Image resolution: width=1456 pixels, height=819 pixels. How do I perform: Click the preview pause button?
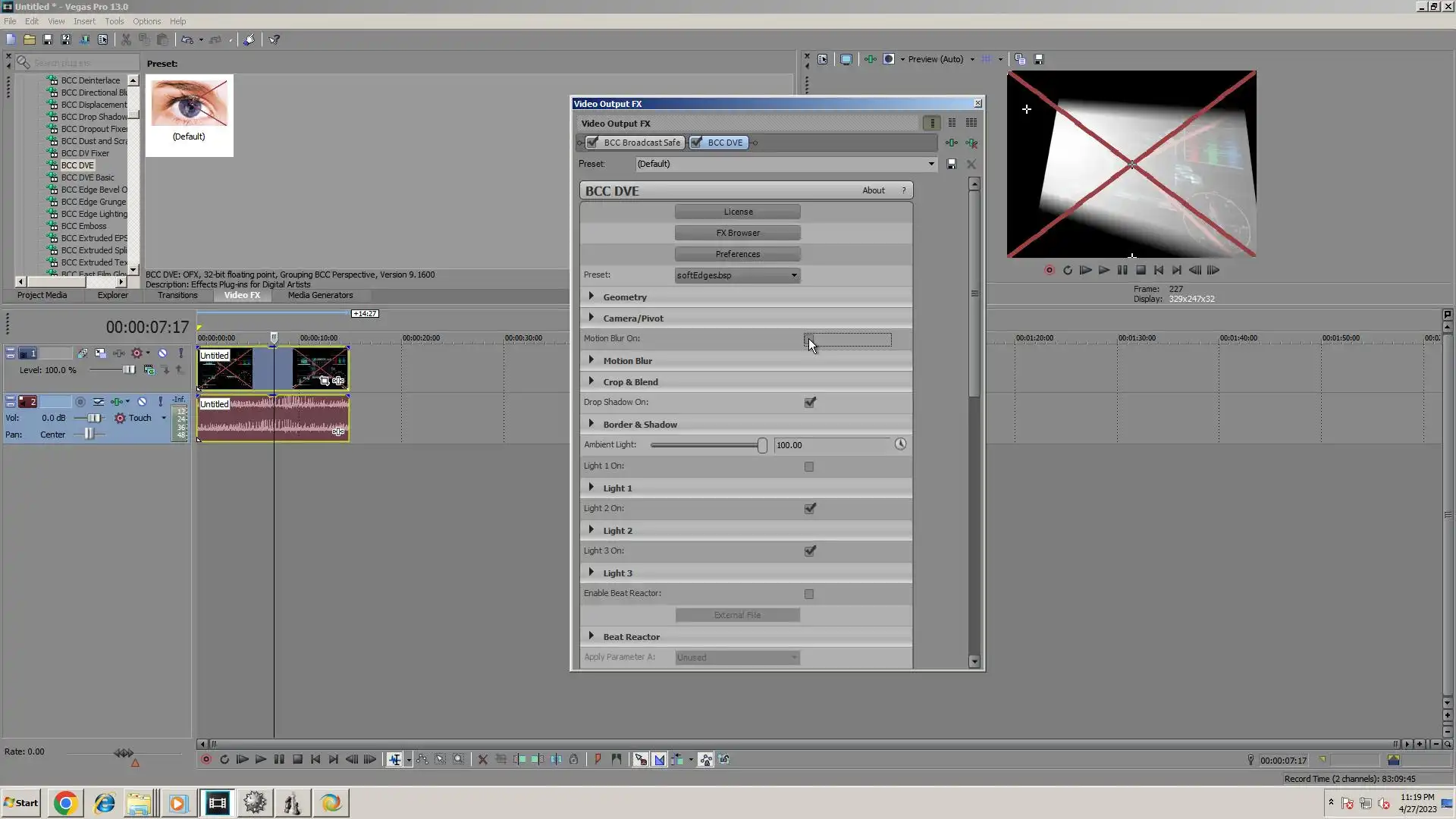(1122, 270)
